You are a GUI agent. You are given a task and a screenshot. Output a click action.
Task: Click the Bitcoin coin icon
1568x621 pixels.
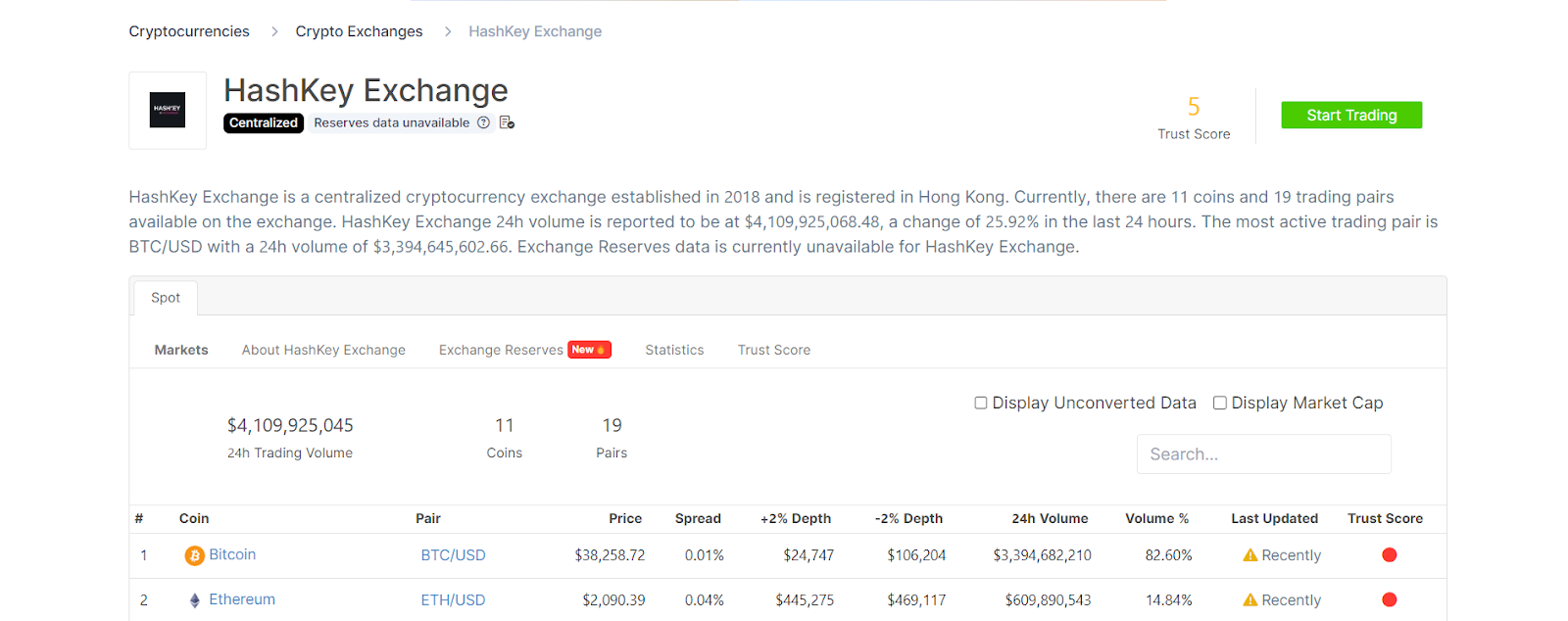coord(194,555)
